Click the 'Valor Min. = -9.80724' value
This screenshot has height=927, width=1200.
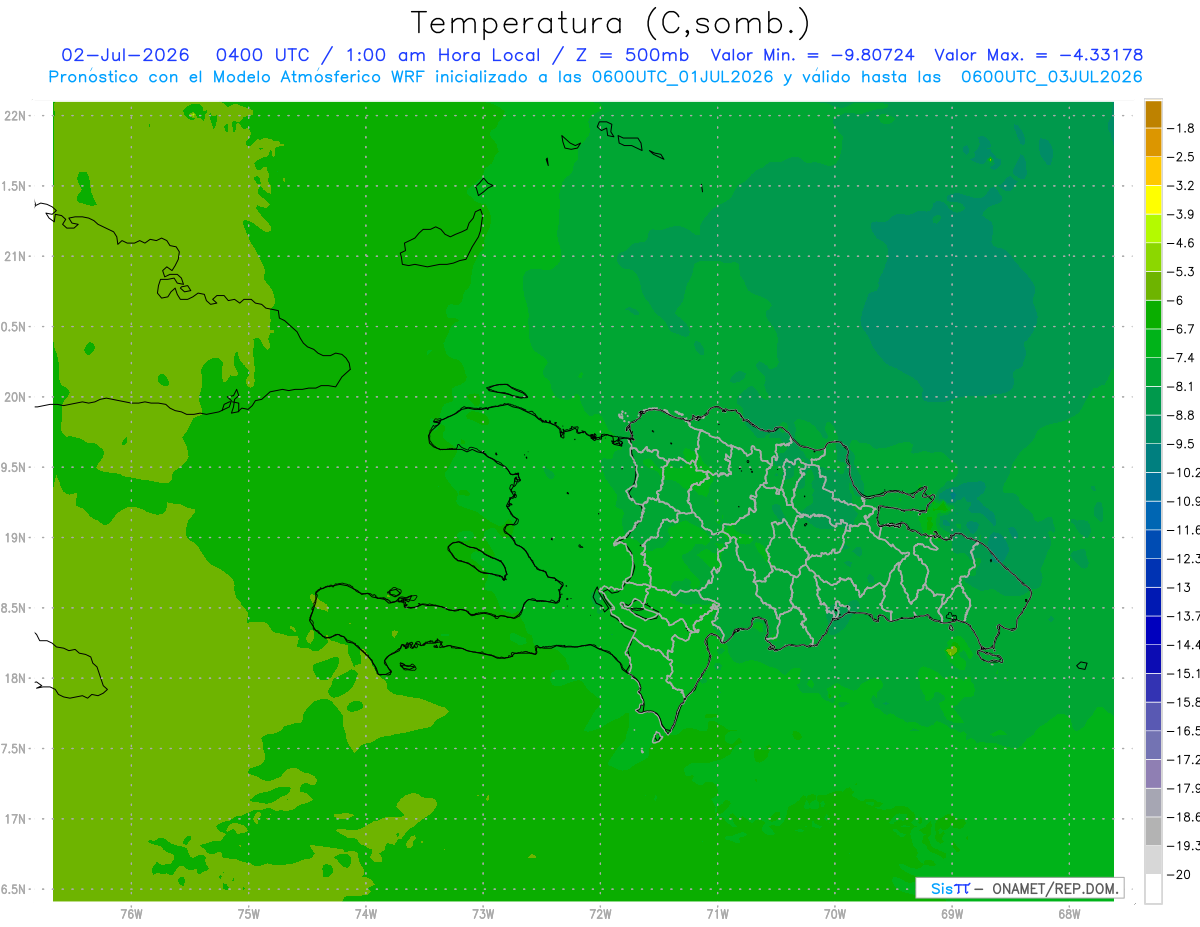tap(813, 55)
